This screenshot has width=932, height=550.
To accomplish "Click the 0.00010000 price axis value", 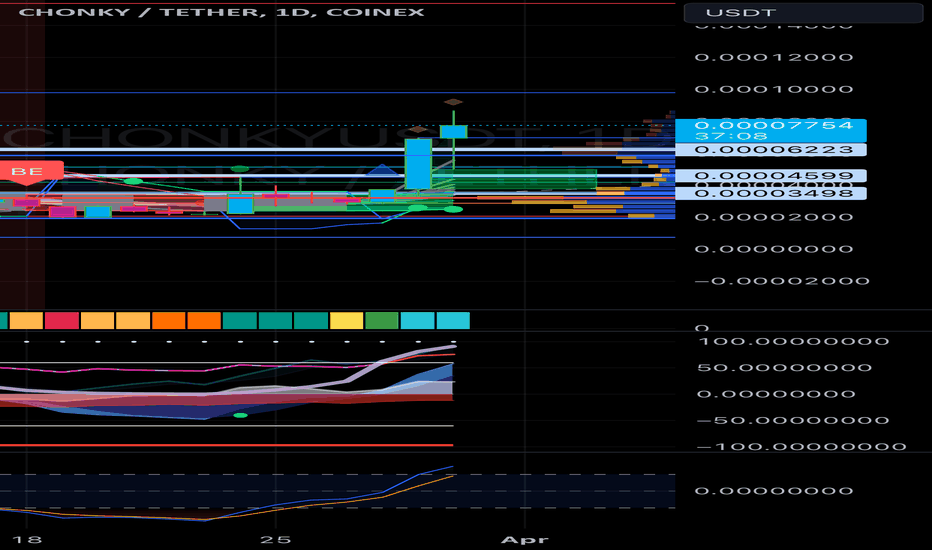I will [774, 89].
